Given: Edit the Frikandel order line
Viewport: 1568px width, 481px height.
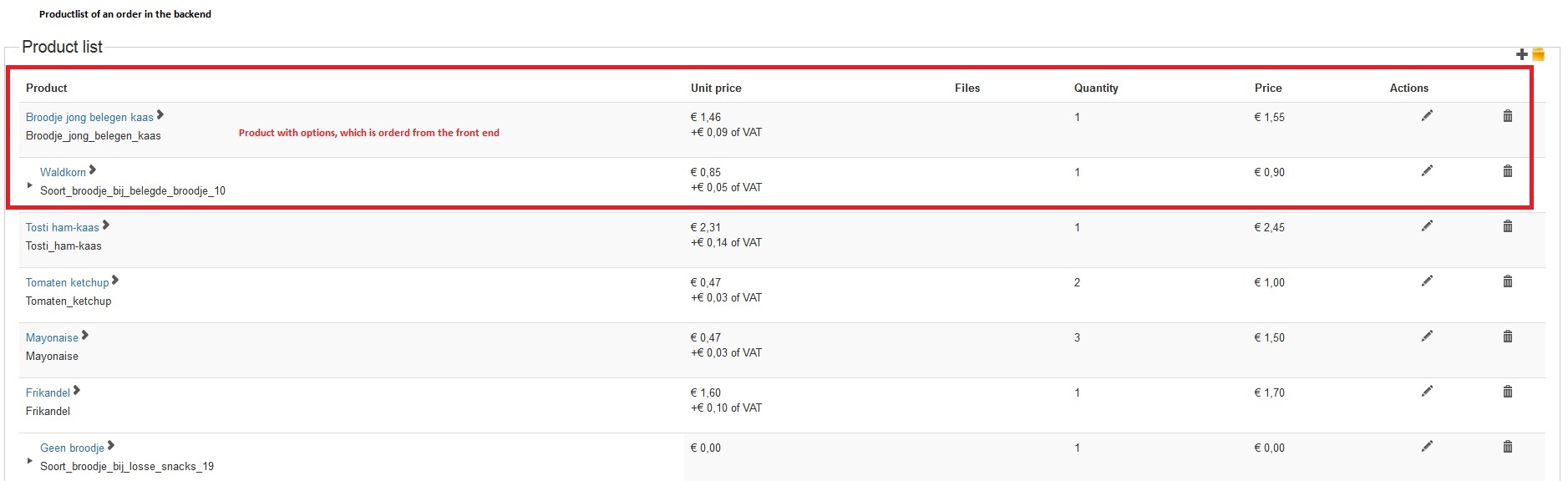Looking at the screenshot, I should click(x=1427, y=392).
